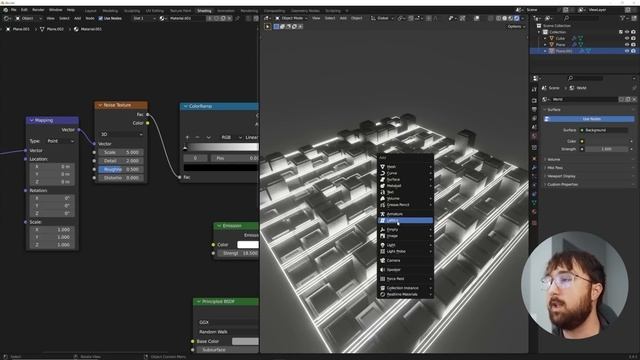
Task: Click the Noise Texture Distortion field
Action: coord(121,178)
